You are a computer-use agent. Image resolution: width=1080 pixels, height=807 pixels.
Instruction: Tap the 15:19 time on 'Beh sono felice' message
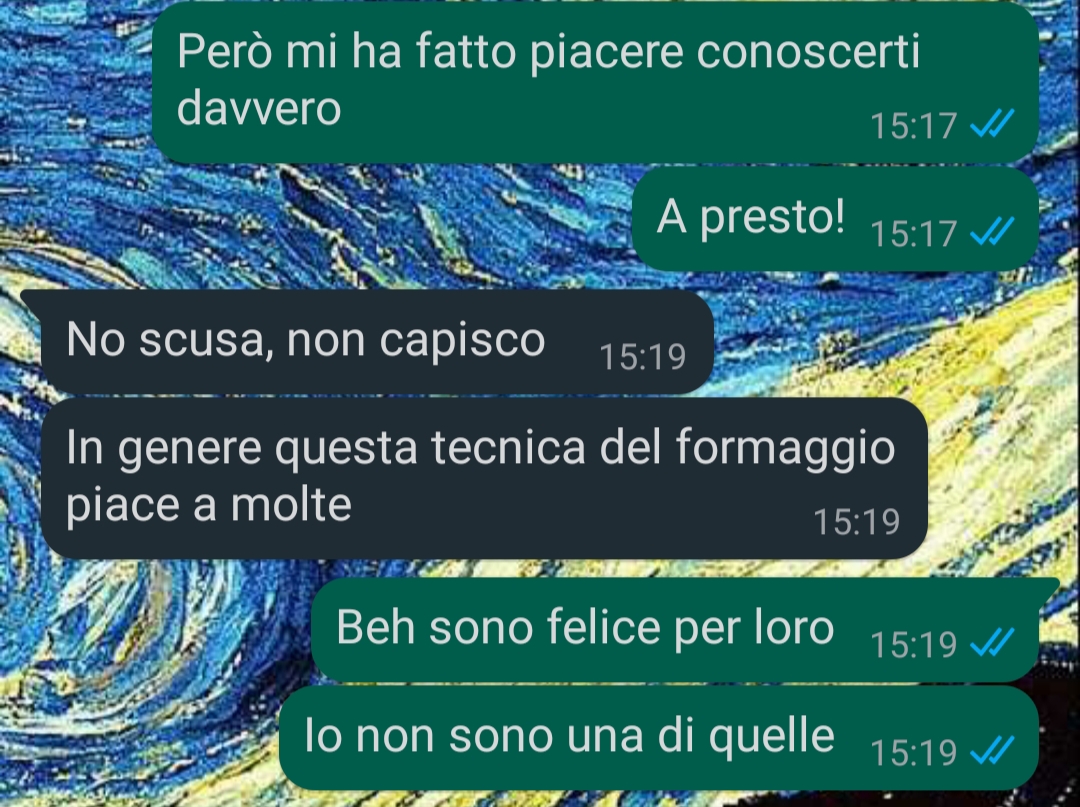coord(913,644)
